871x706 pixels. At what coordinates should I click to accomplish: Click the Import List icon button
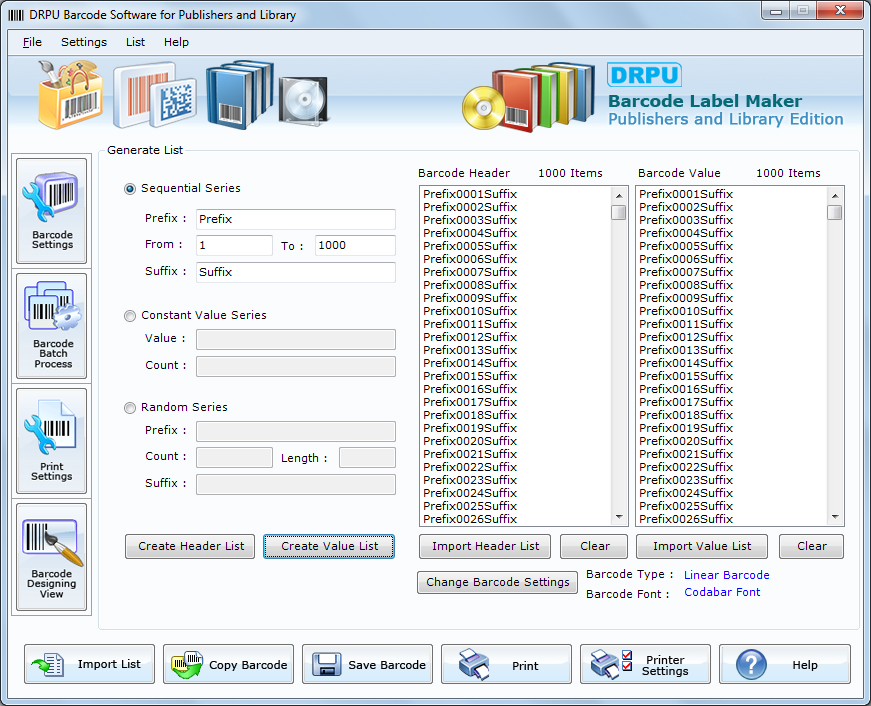(x=89, y=664)
